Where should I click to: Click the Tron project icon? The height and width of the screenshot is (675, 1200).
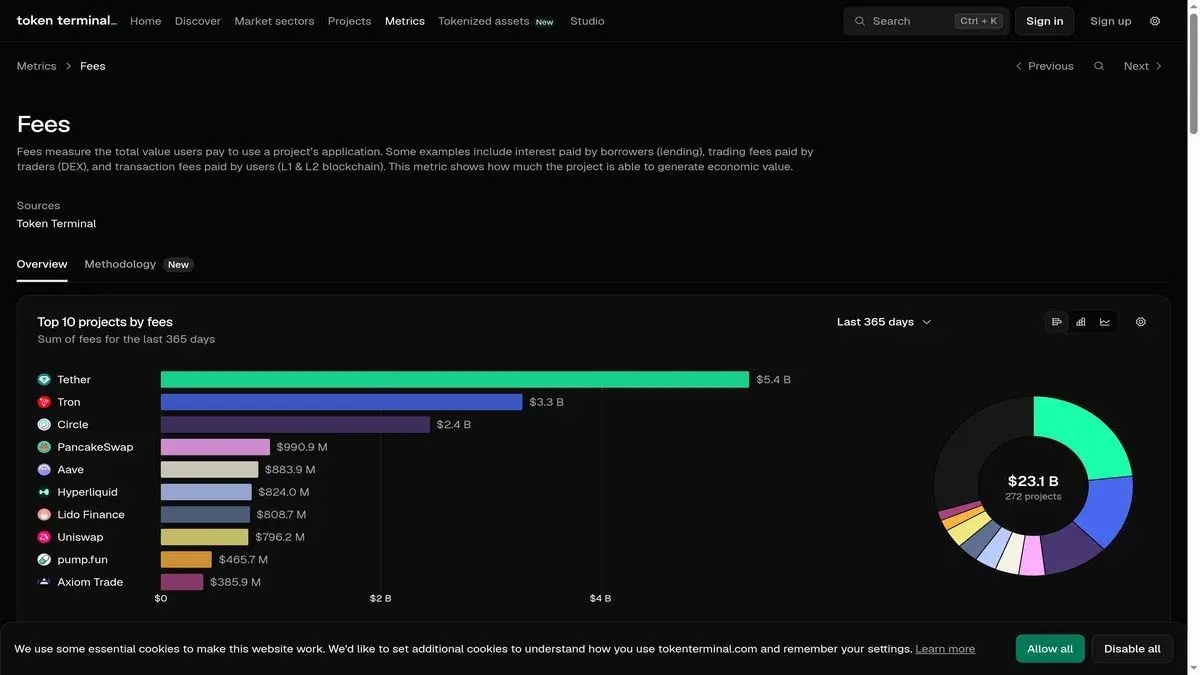(x=44, y=402)
